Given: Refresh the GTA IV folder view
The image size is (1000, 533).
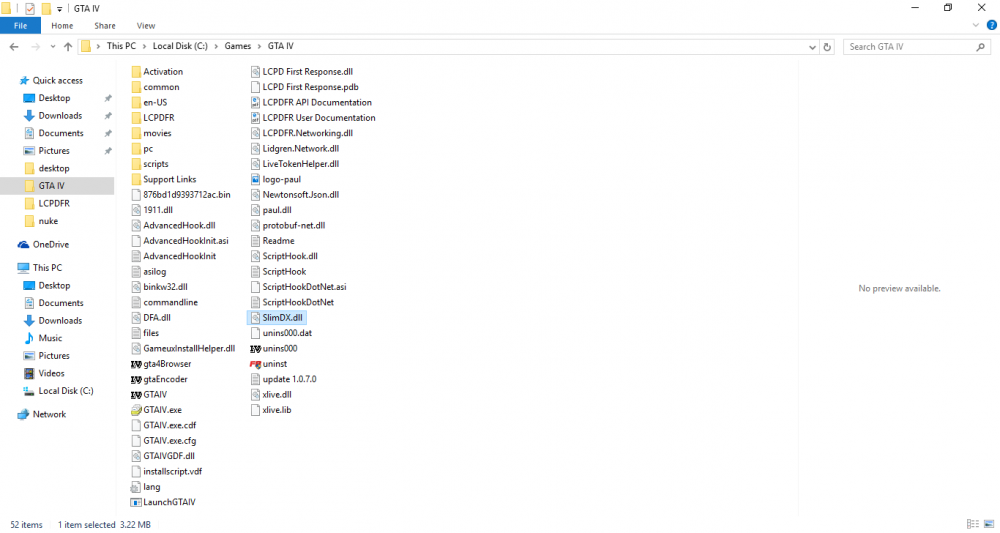Looking at the screenshot, I should tap(827, 47).
